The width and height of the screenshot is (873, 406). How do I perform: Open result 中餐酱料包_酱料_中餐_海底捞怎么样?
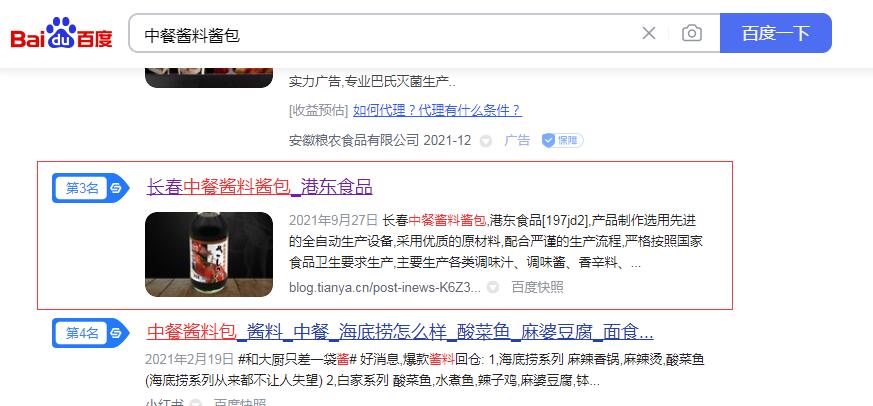point(400,332)
